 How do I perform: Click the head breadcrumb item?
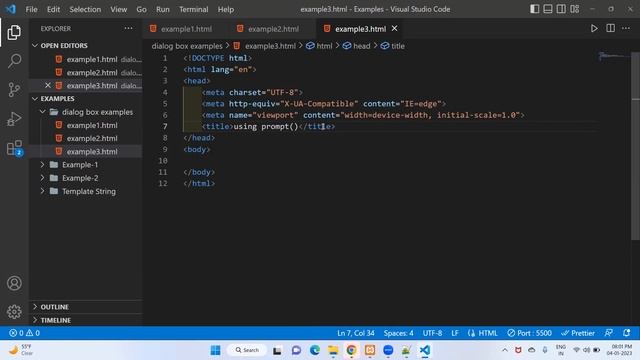click(357, 46)
